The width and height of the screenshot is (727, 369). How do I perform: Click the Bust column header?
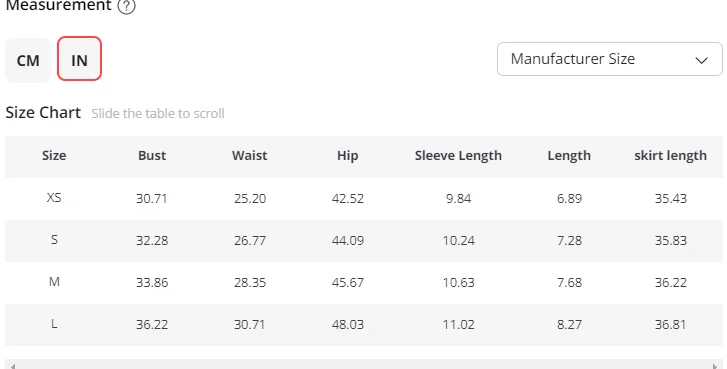(x=152, y=155)
